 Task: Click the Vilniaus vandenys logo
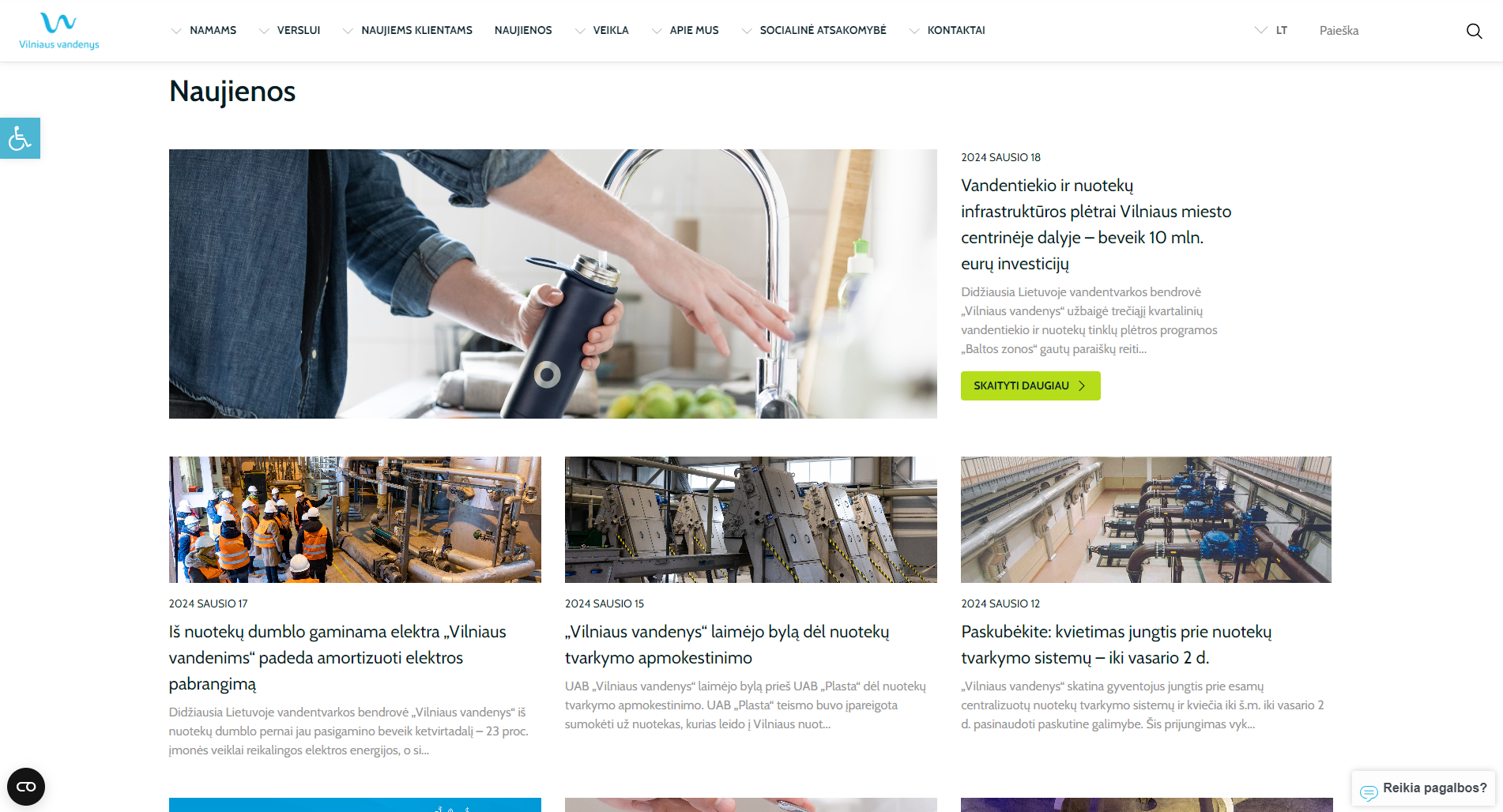[59, 31]
